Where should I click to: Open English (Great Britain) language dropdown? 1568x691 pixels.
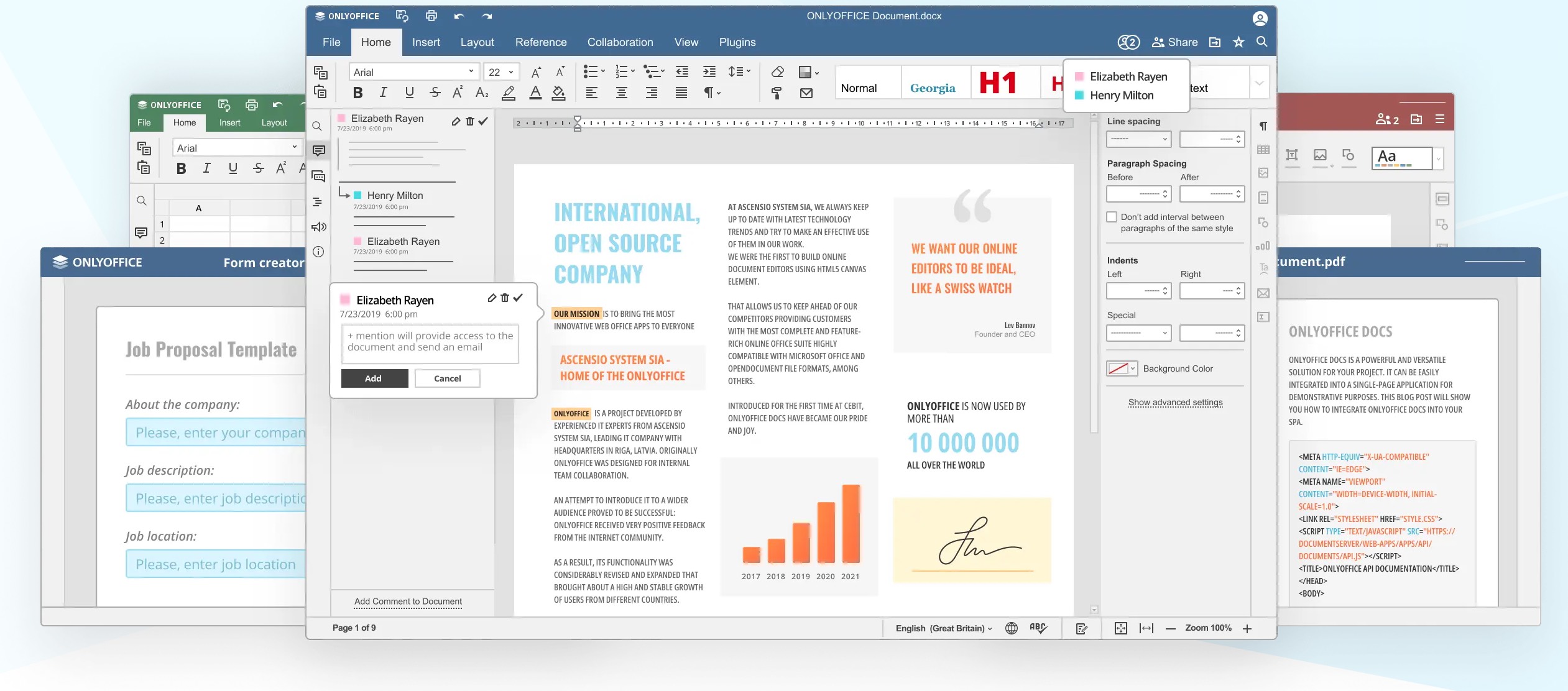944,628
